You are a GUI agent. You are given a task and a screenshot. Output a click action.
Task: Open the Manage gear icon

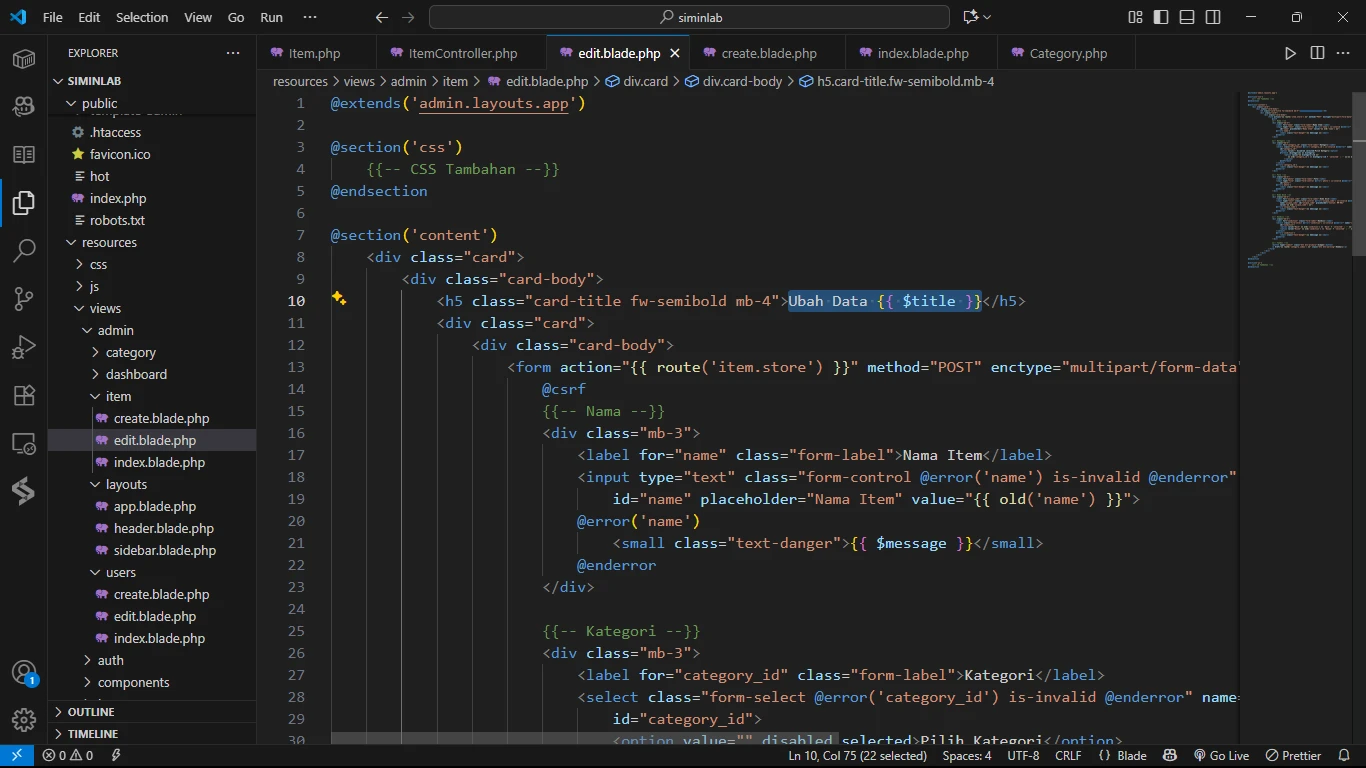(x=24, y=719)
